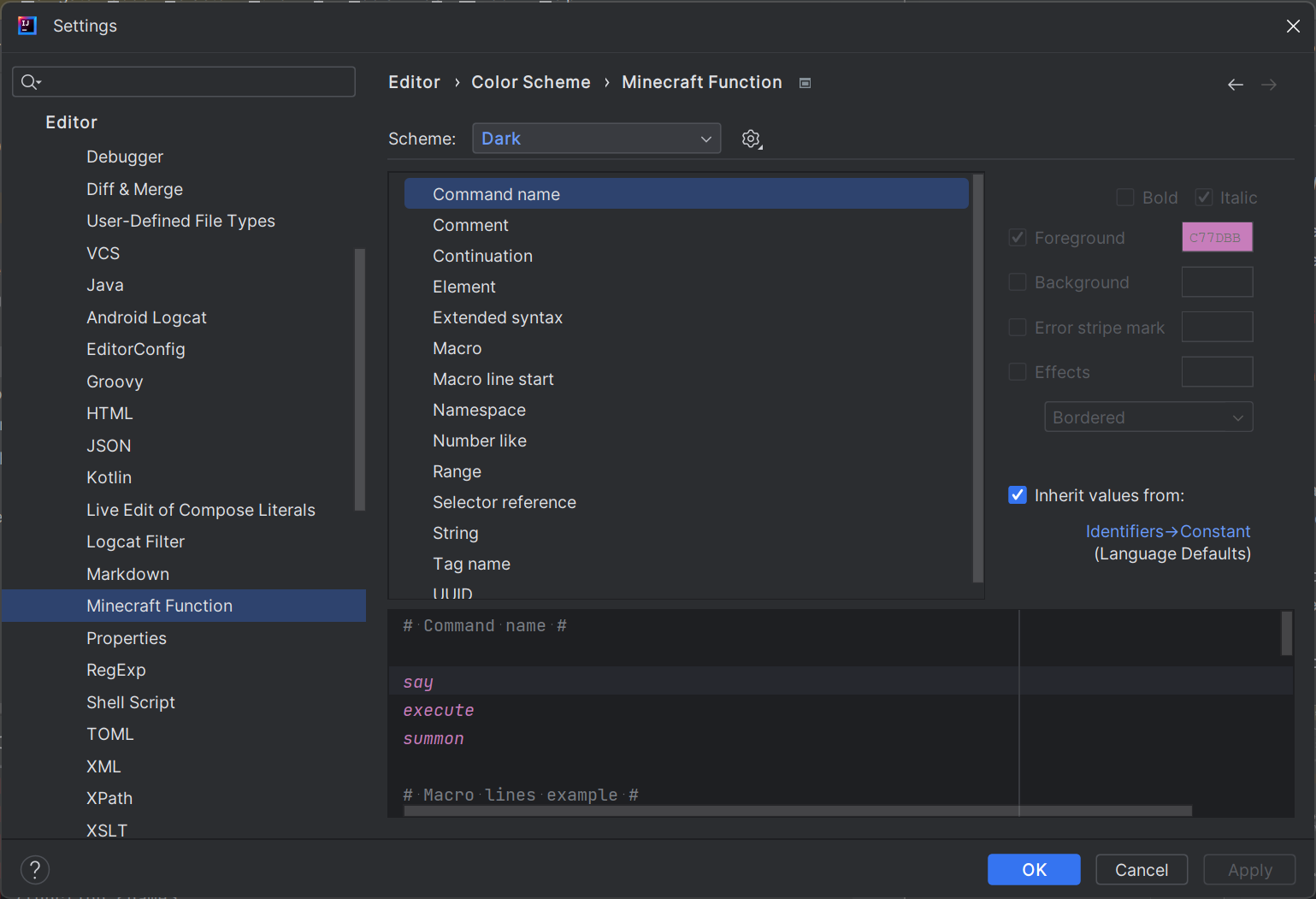This screenshot has width=1316, height=899.
Task: Click the Background color swatch
Action: point(1217,282)
